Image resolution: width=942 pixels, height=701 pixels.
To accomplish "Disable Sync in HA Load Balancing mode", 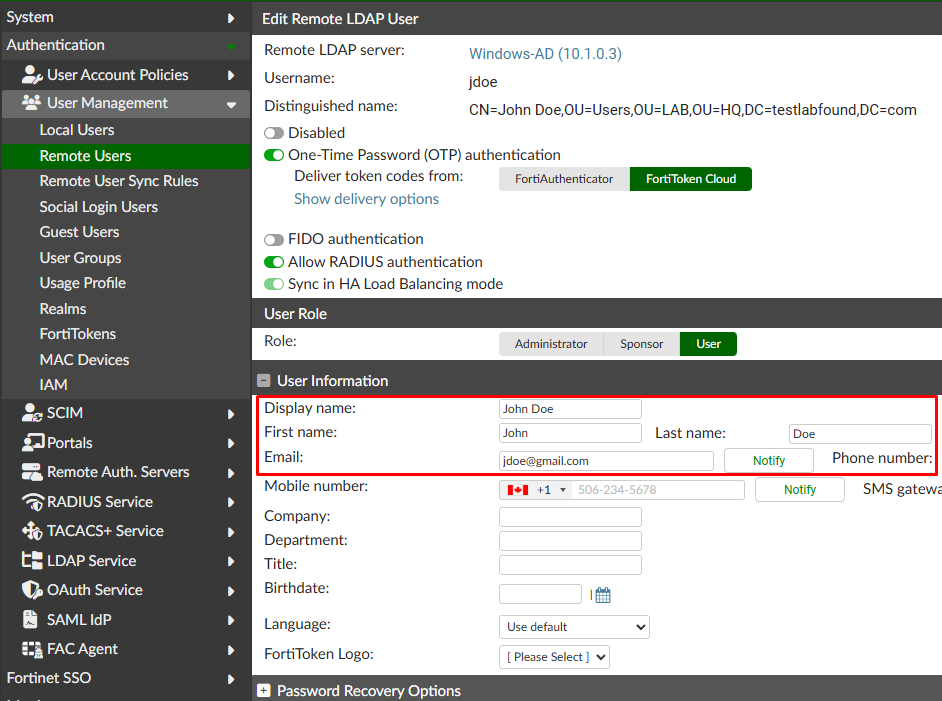I will [x=270, y=284].
